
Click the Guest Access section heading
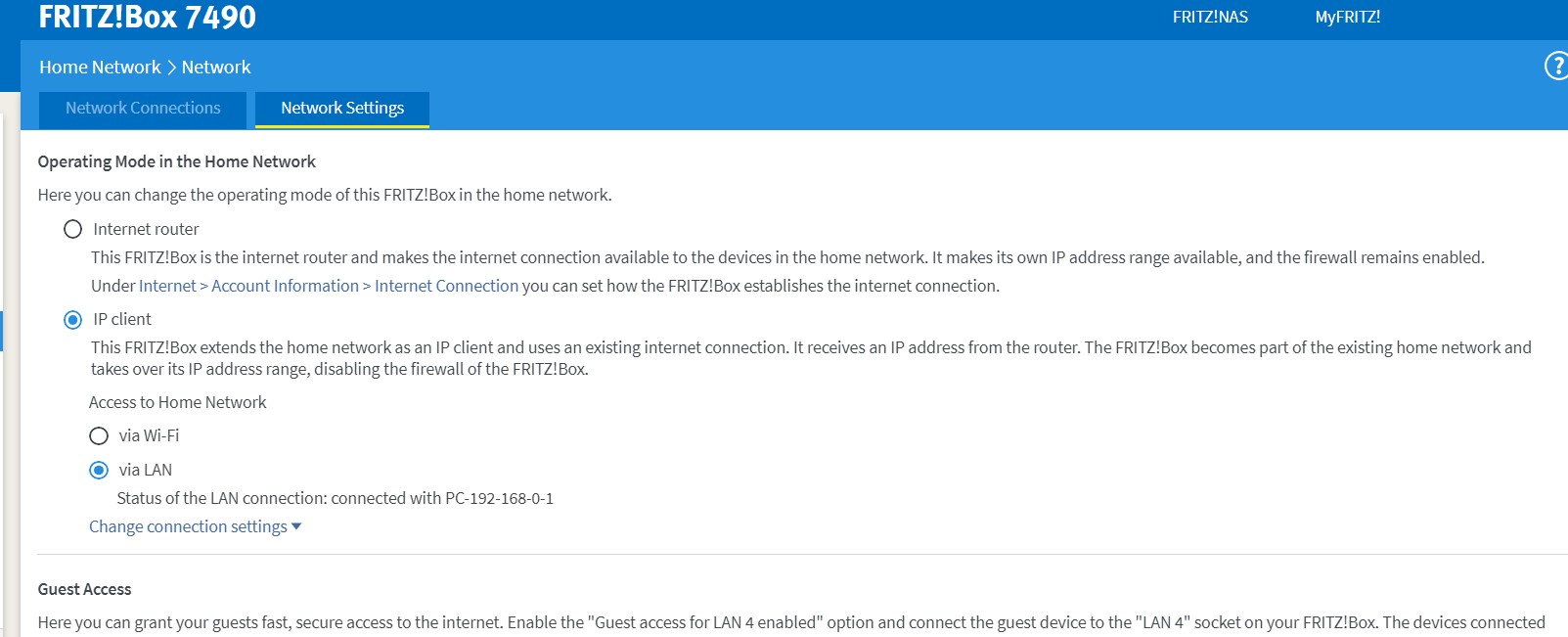(x=84, y=589)
